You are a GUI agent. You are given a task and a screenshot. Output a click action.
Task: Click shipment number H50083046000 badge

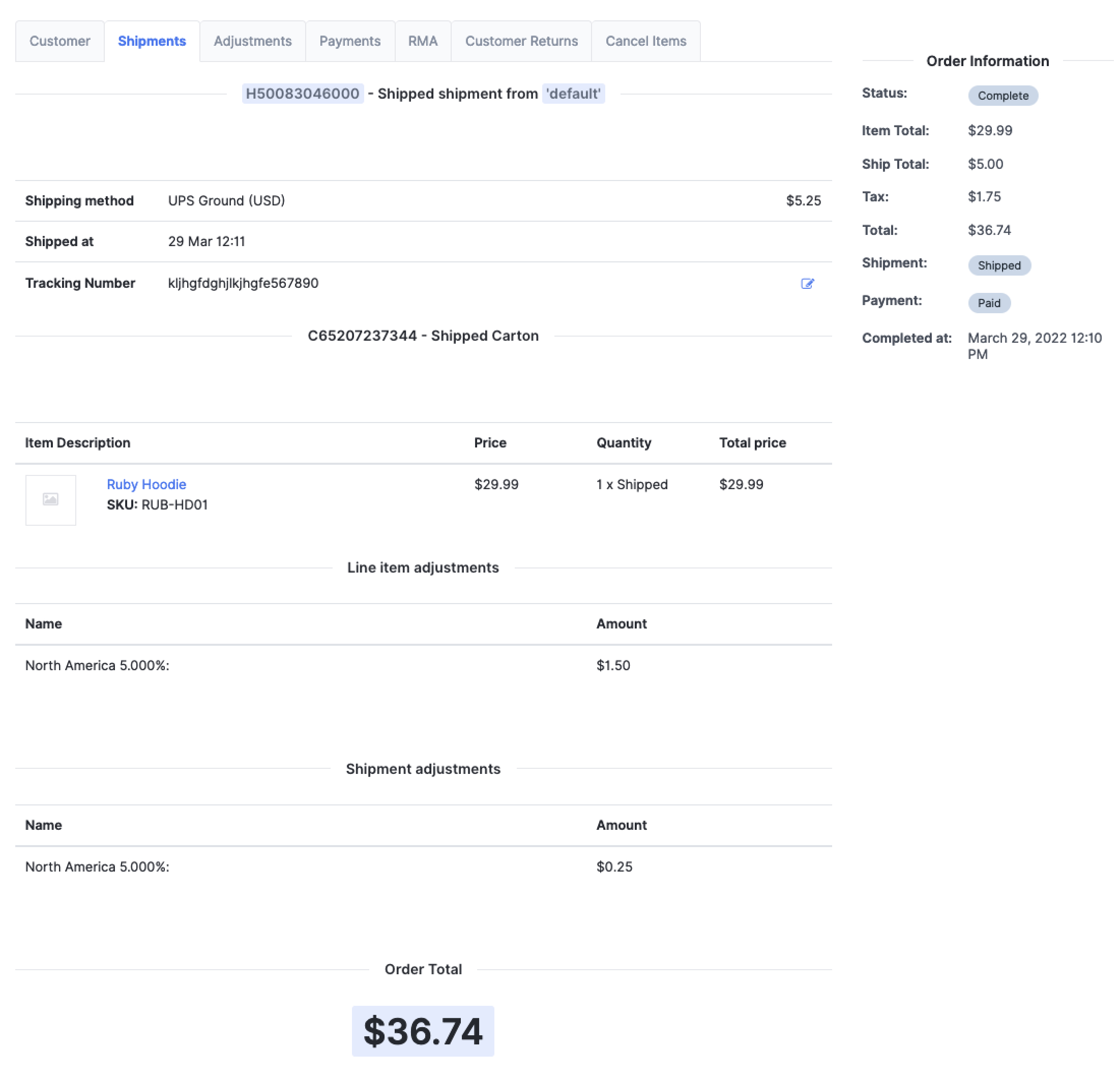pos(303,93)
